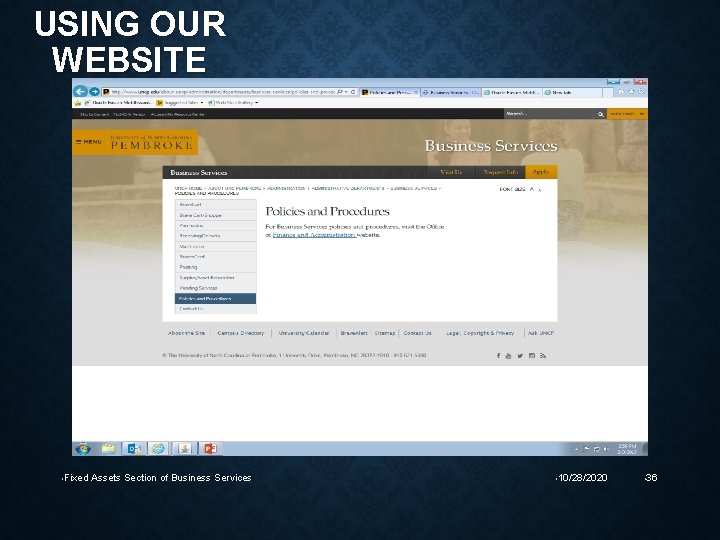Open the UNCP Instagram icon
This screenshot has height=540, width=720.
click(x=532, y=355)
